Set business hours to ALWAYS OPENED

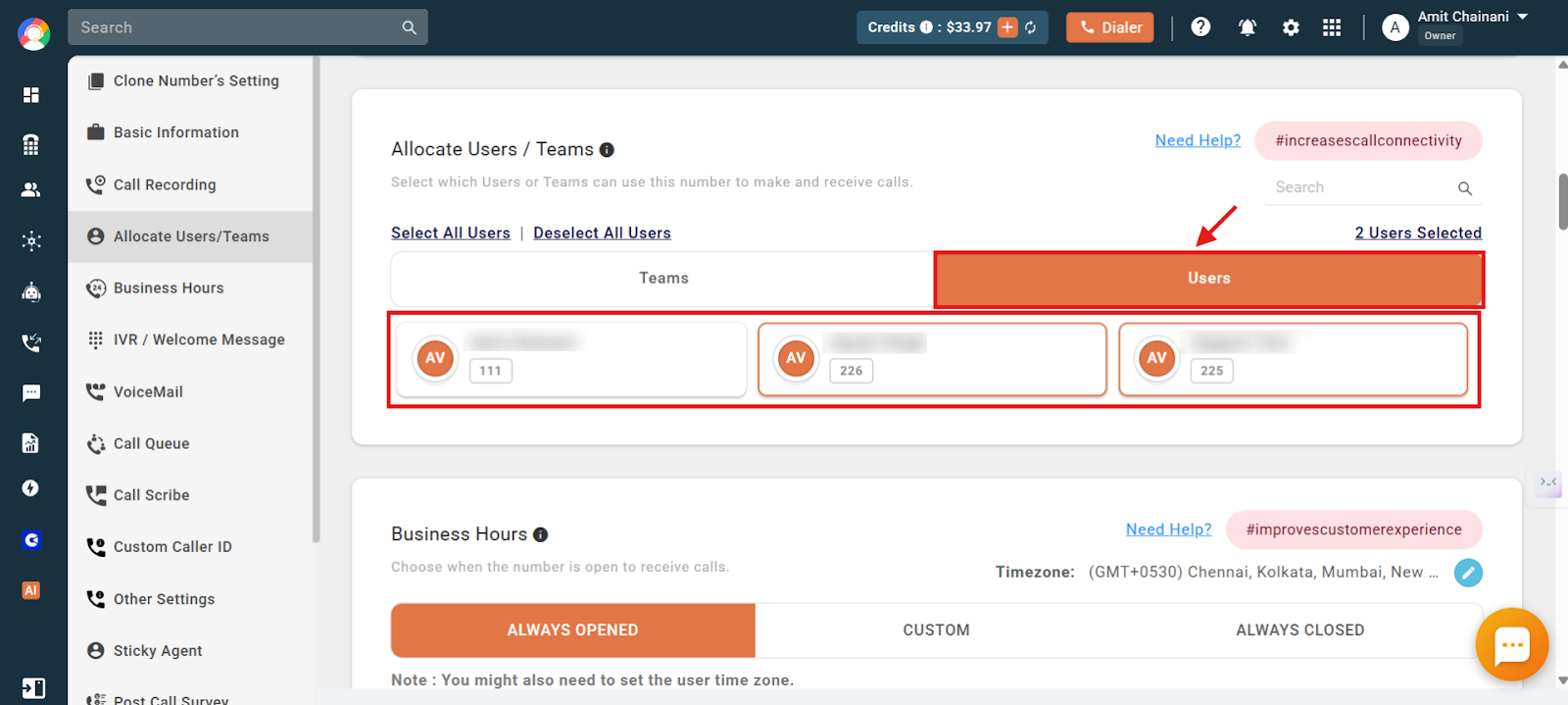coord(573,630)
